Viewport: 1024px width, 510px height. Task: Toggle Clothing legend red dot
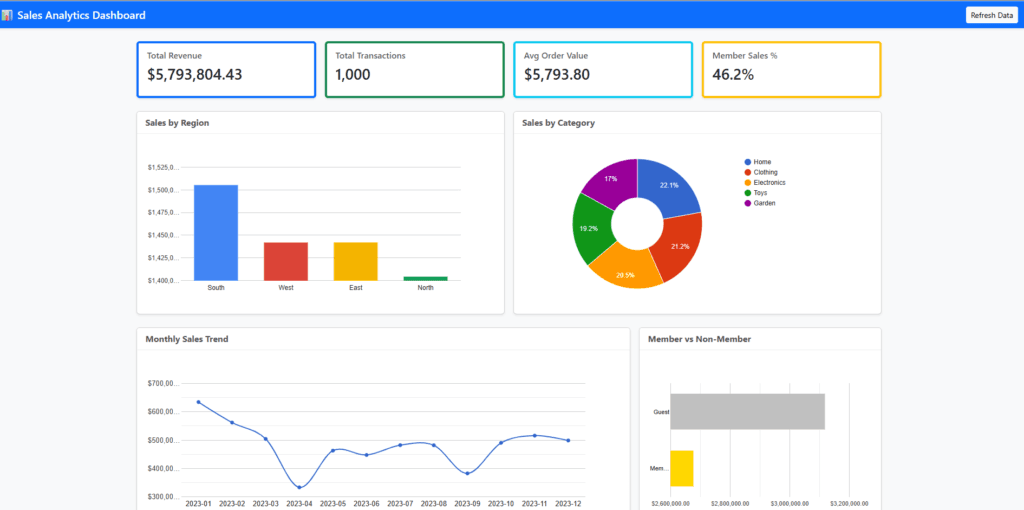click(x=748, y=172)
